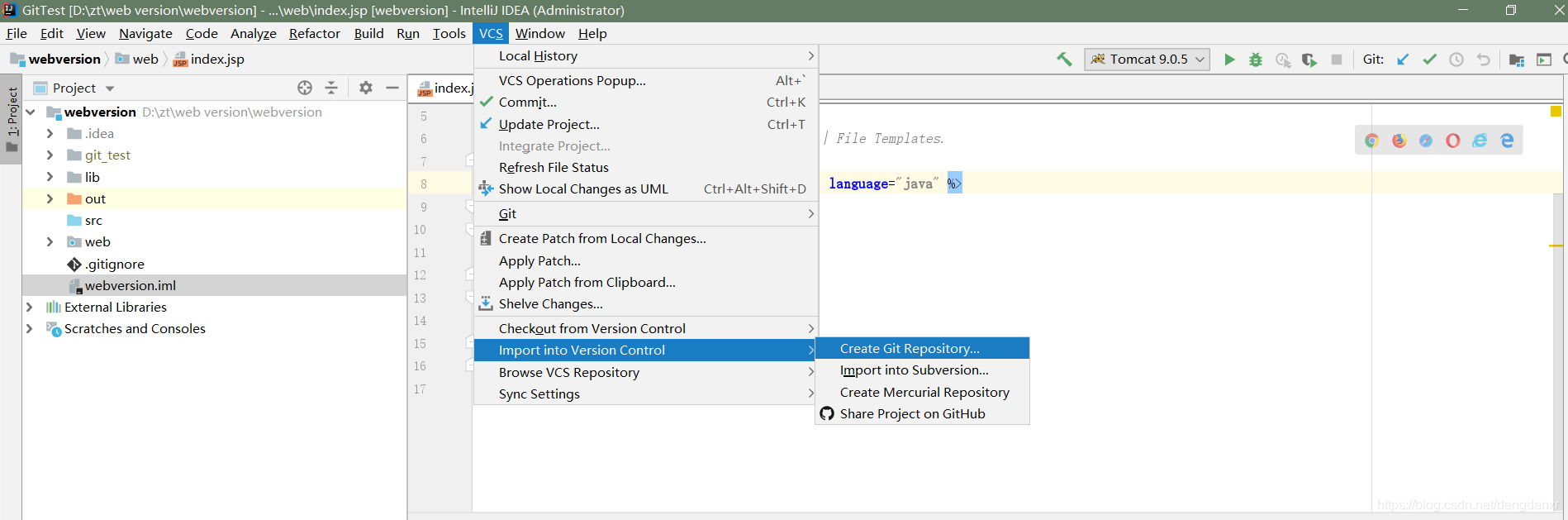1568x520 pixels.
Task: Show Git history with the clock icon
Action: tap(1456, 60)
